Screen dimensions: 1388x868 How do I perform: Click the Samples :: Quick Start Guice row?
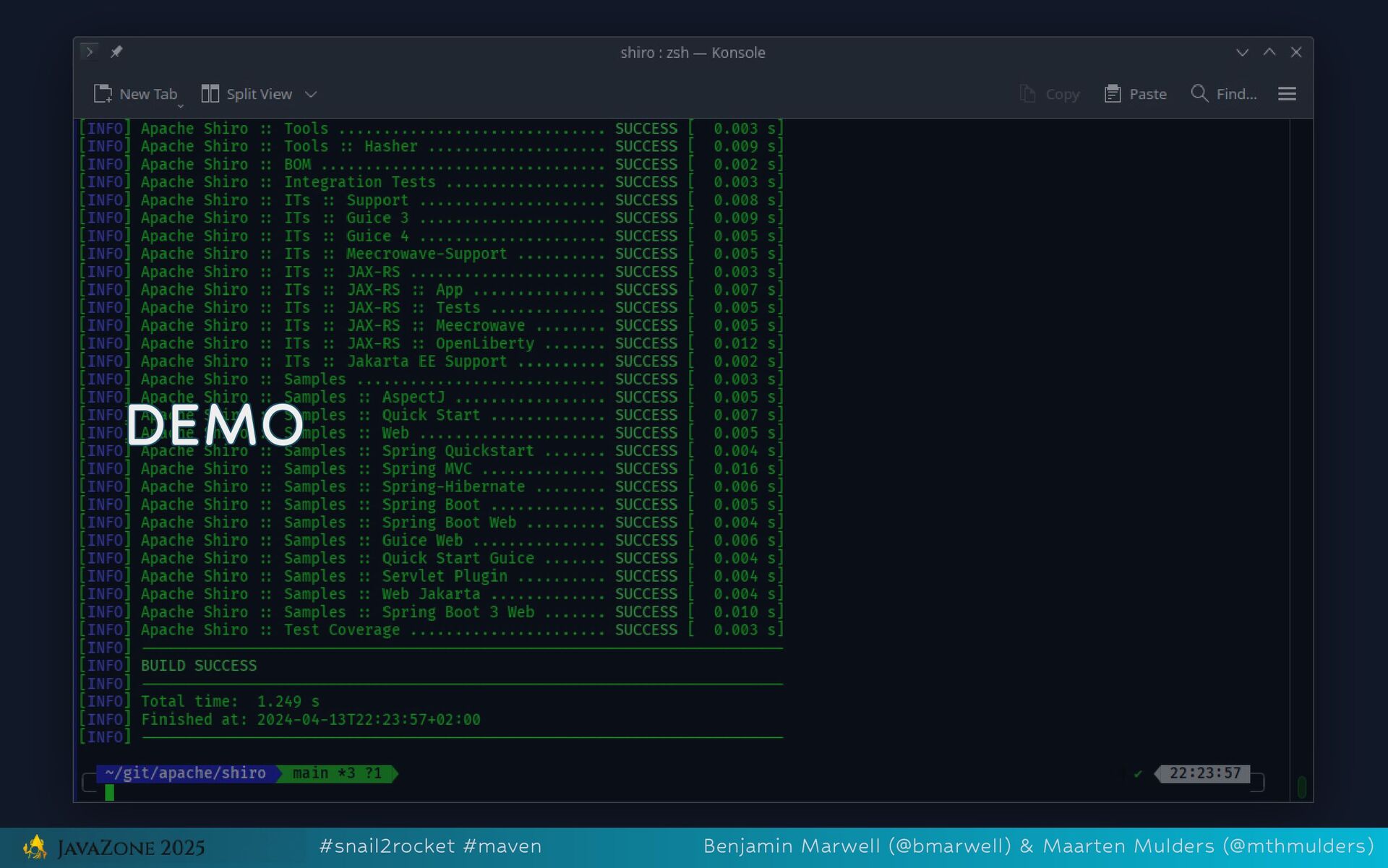click(432, 558)
